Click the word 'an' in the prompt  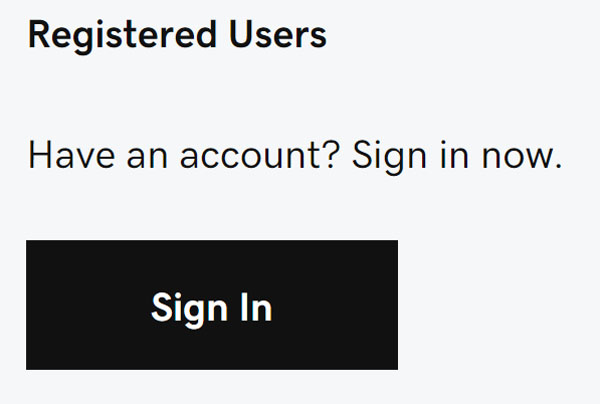point(147,157)
